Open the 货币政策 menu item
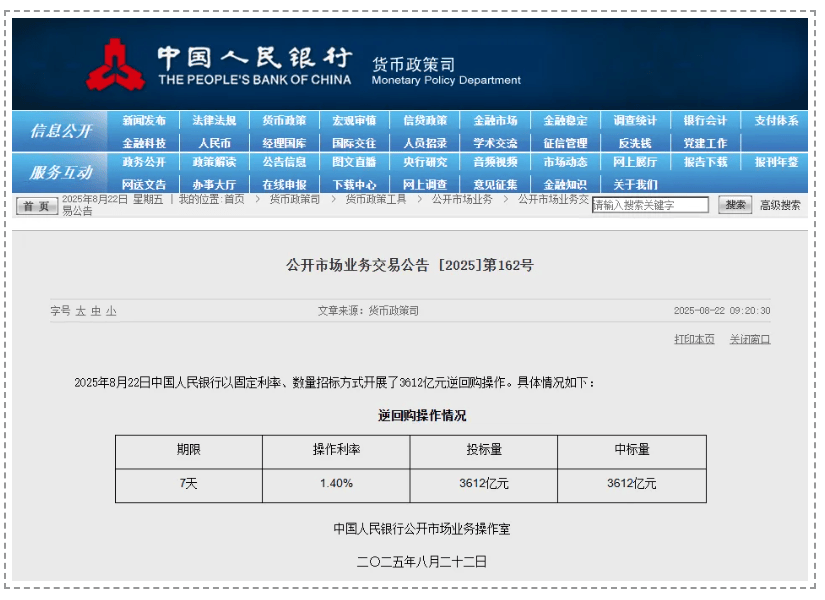The image size is (825, 600). 284,121
